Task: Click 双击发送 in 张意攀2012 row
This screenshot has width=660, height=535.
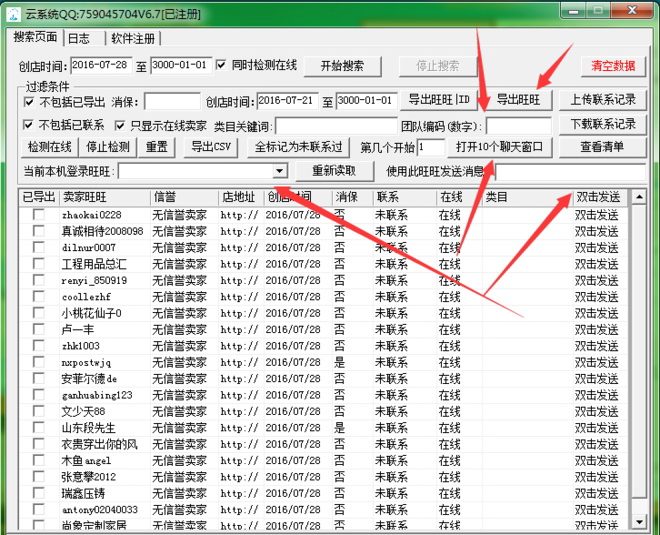Action: coord(597,477)
